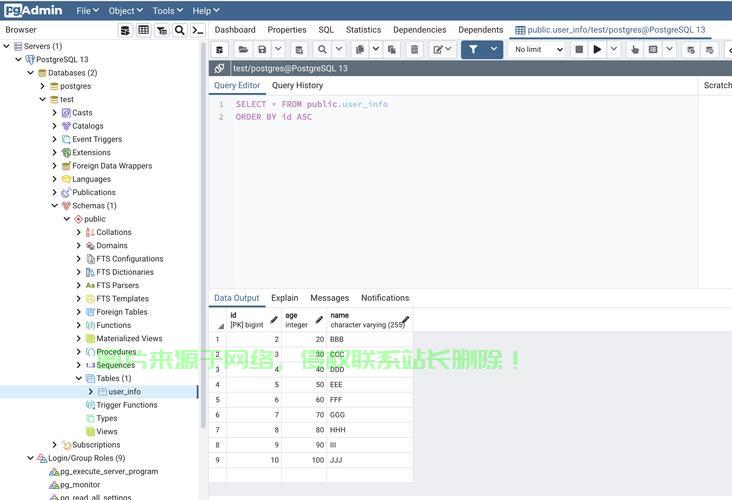The image size is (732, 500).
Task: Expand the postgres database node
Action: point(42,86)
